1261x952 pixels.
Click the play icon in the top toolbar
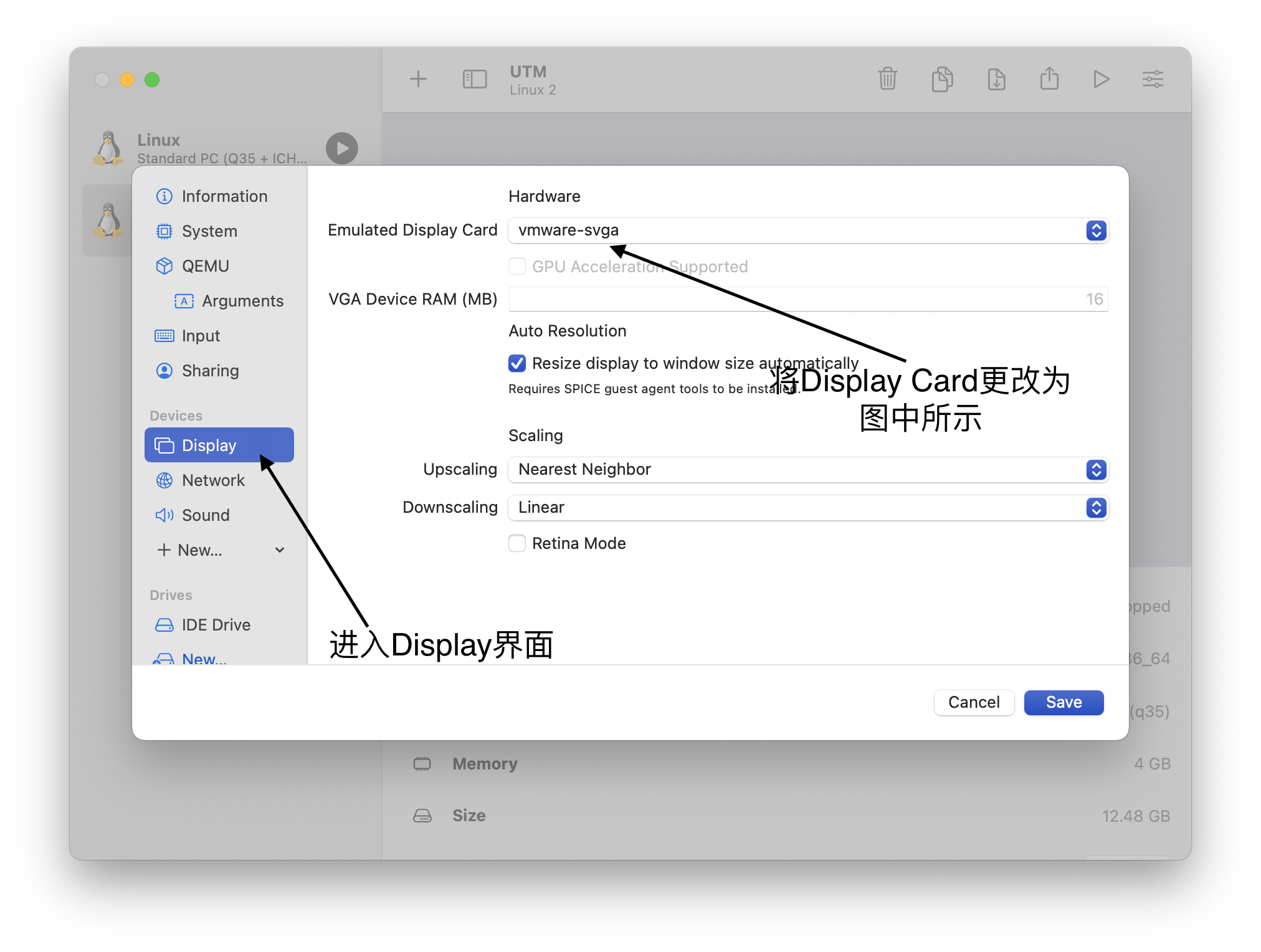(1101, 79)
